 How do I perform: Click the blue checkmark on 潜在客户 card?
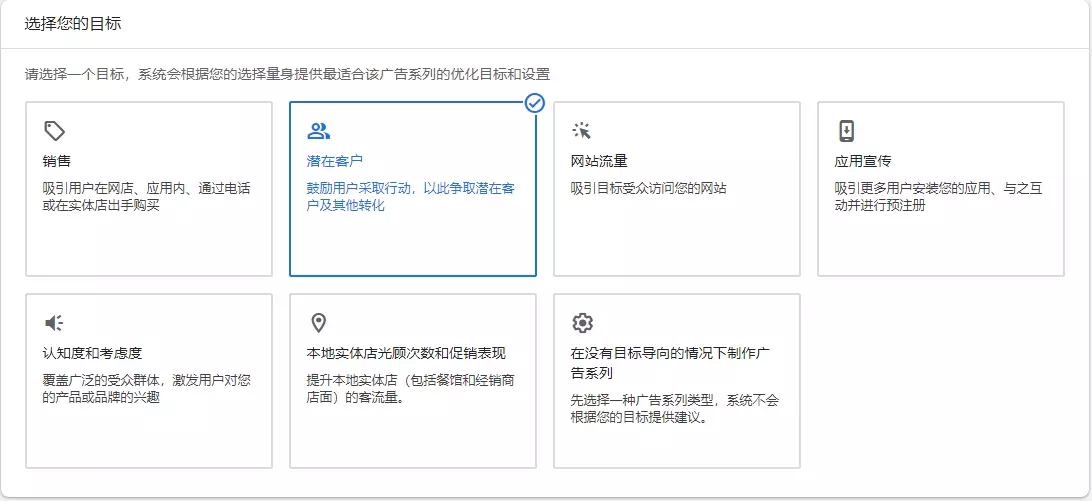point(535,103)
